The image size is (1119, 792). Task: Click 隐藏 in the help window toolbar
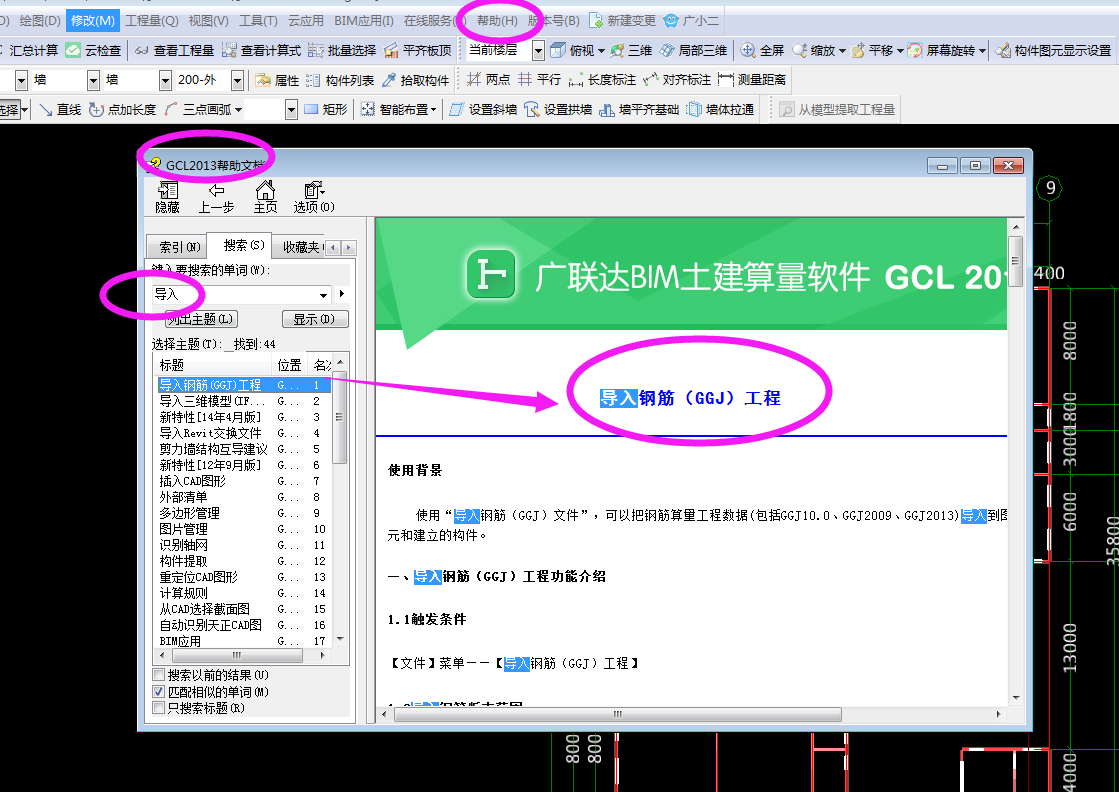pos(168,198)
